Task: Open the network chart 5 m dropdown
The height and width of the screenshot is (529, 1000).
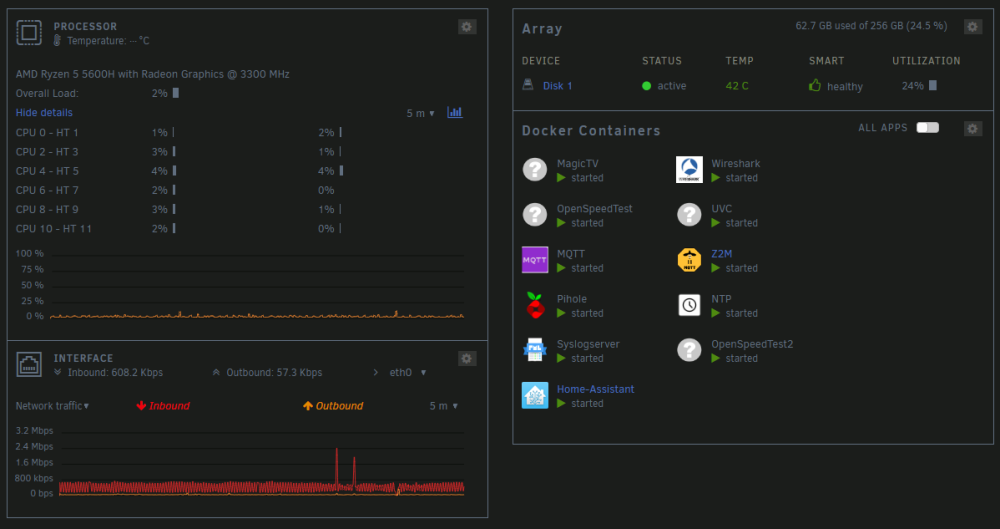Action: click(444, 406)
